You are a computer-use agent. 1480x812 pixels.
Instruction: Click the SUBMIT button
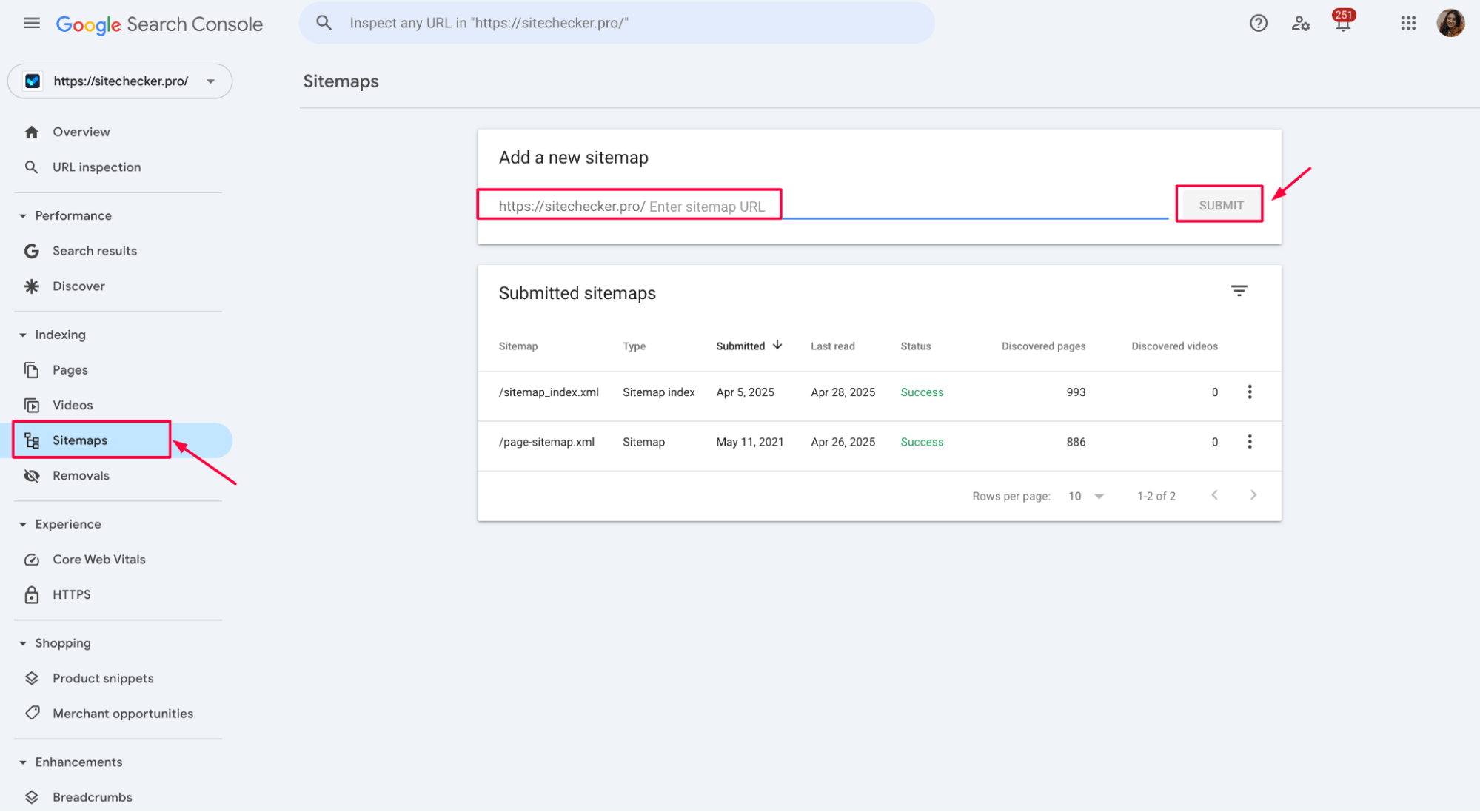tap(1220, 206)
